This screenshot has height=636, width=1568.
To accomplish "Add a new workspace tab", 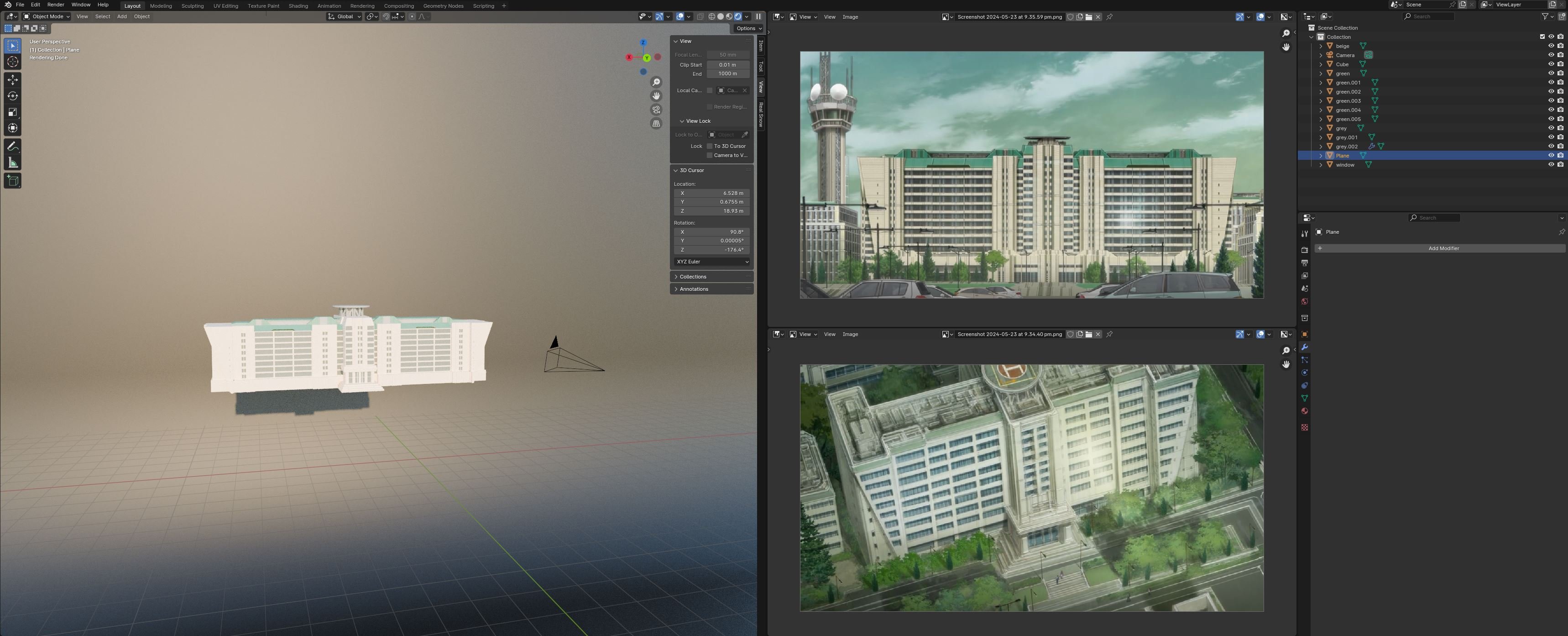I will 504,5.
